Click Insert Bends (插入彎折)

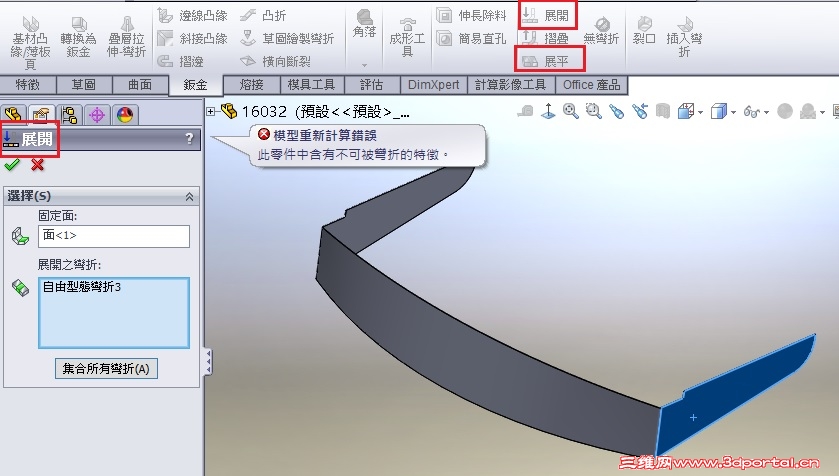click(684, 37)
